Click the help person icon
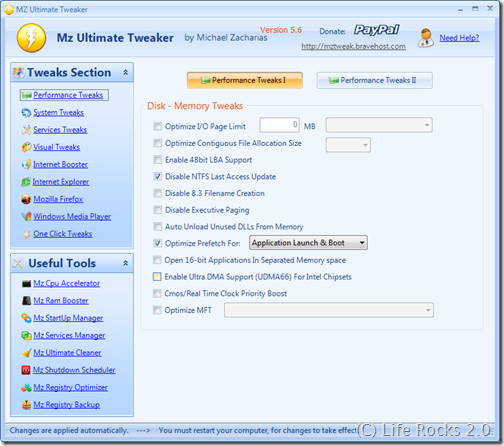The width and height of the screenshot is (504, 446). tap(426, 38)
